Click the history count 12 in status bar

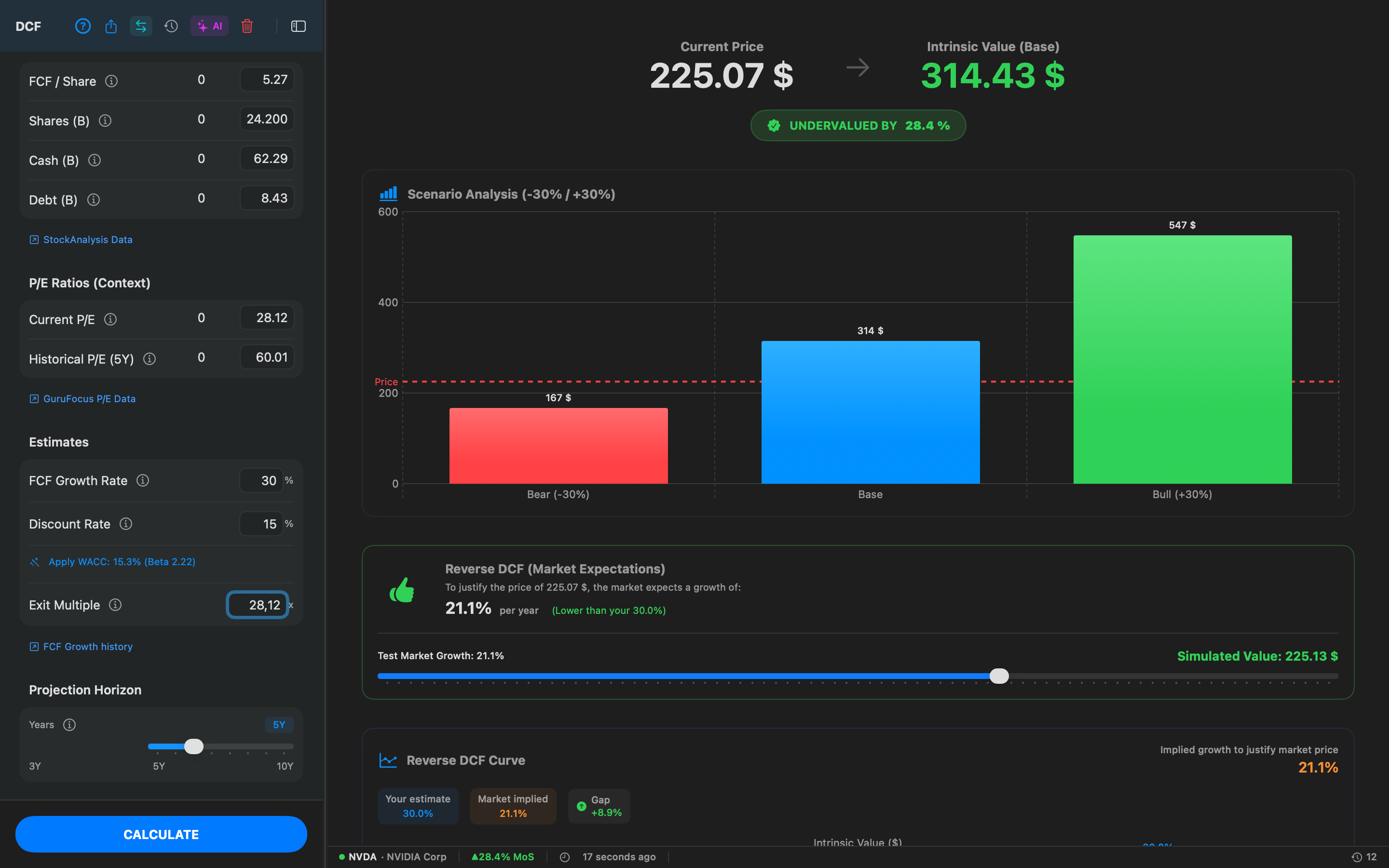1364,856
